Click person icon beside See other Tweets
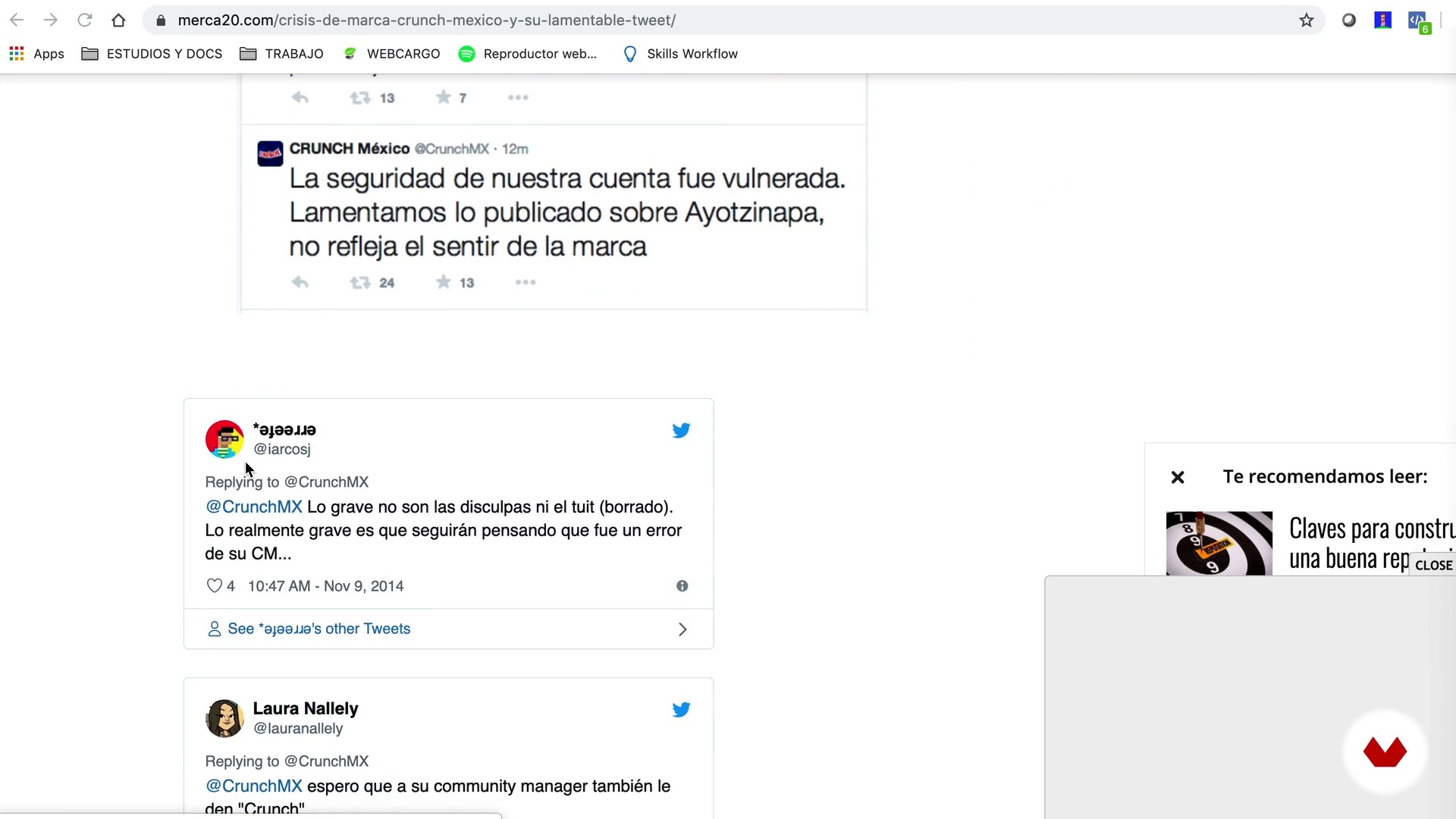The image size is (1456, 819). click(215, 629)
